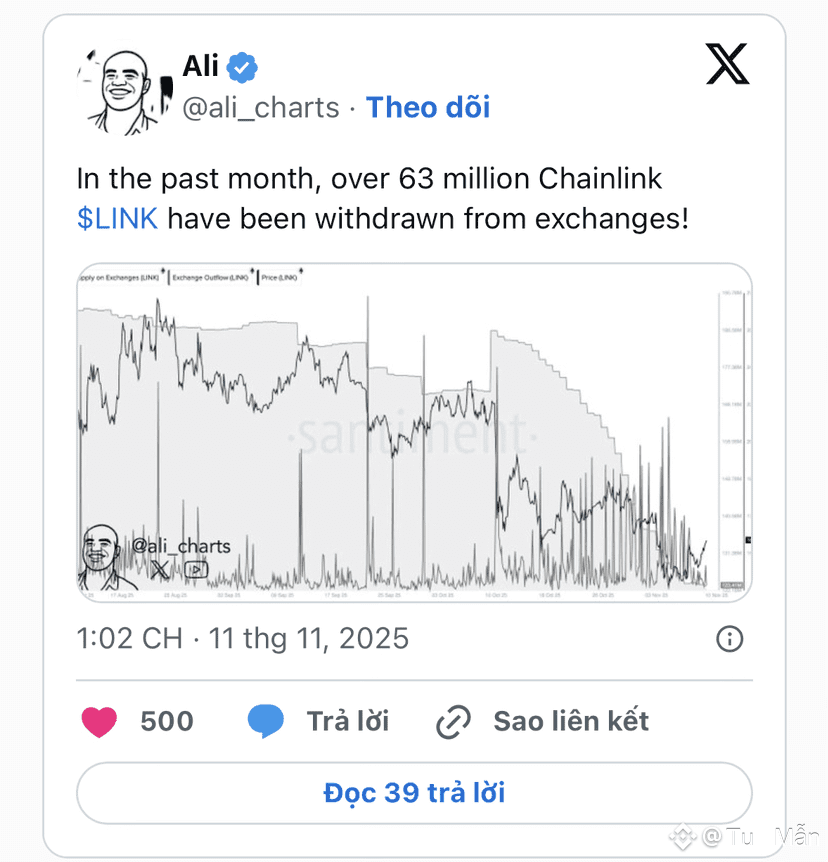Open Đọc 39 trả lời replies
The image size is (828, 862).
[414, 794]
